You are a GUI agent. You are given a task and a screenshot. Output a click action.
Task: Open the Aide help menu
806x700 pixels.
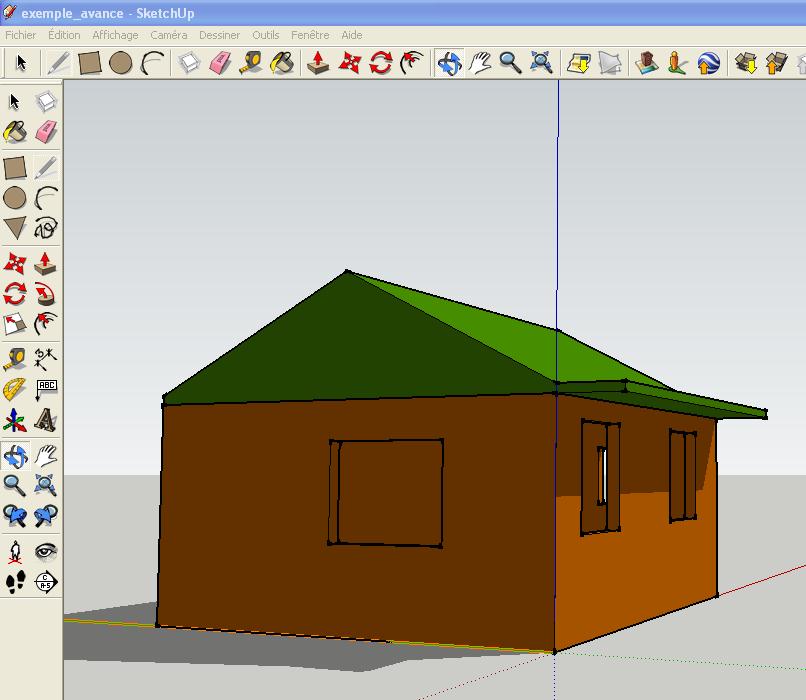point(352,35)
